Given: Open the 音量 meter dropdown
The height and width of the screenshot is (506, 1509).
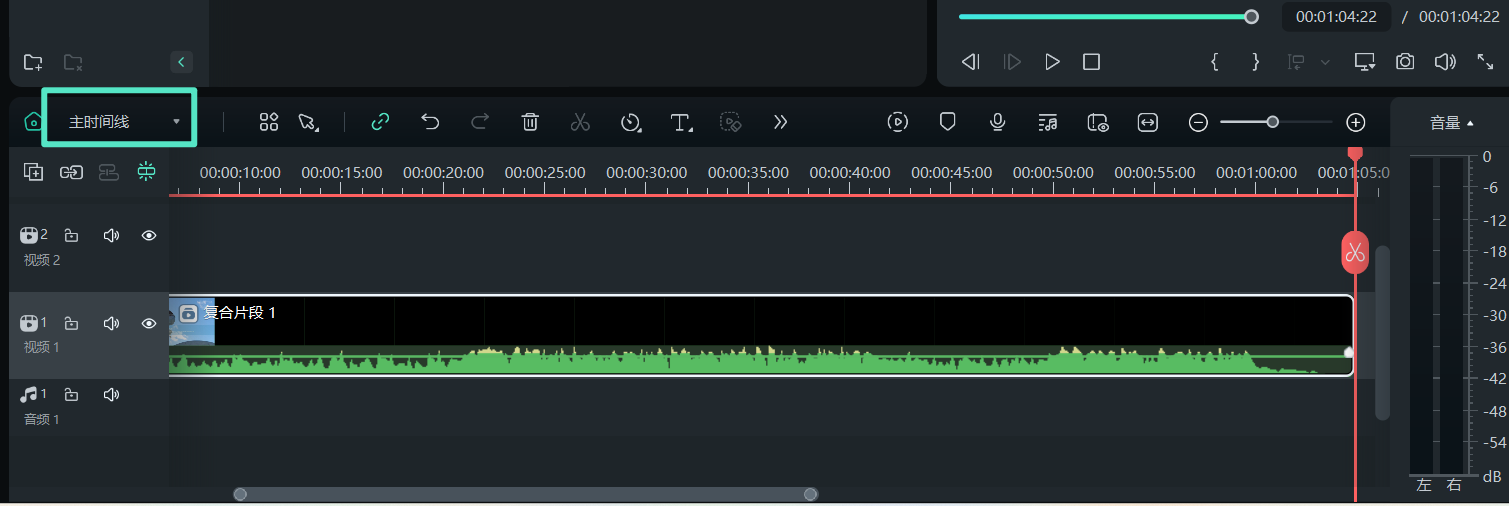Looking at the screenshot, I should coord(1452,123).
